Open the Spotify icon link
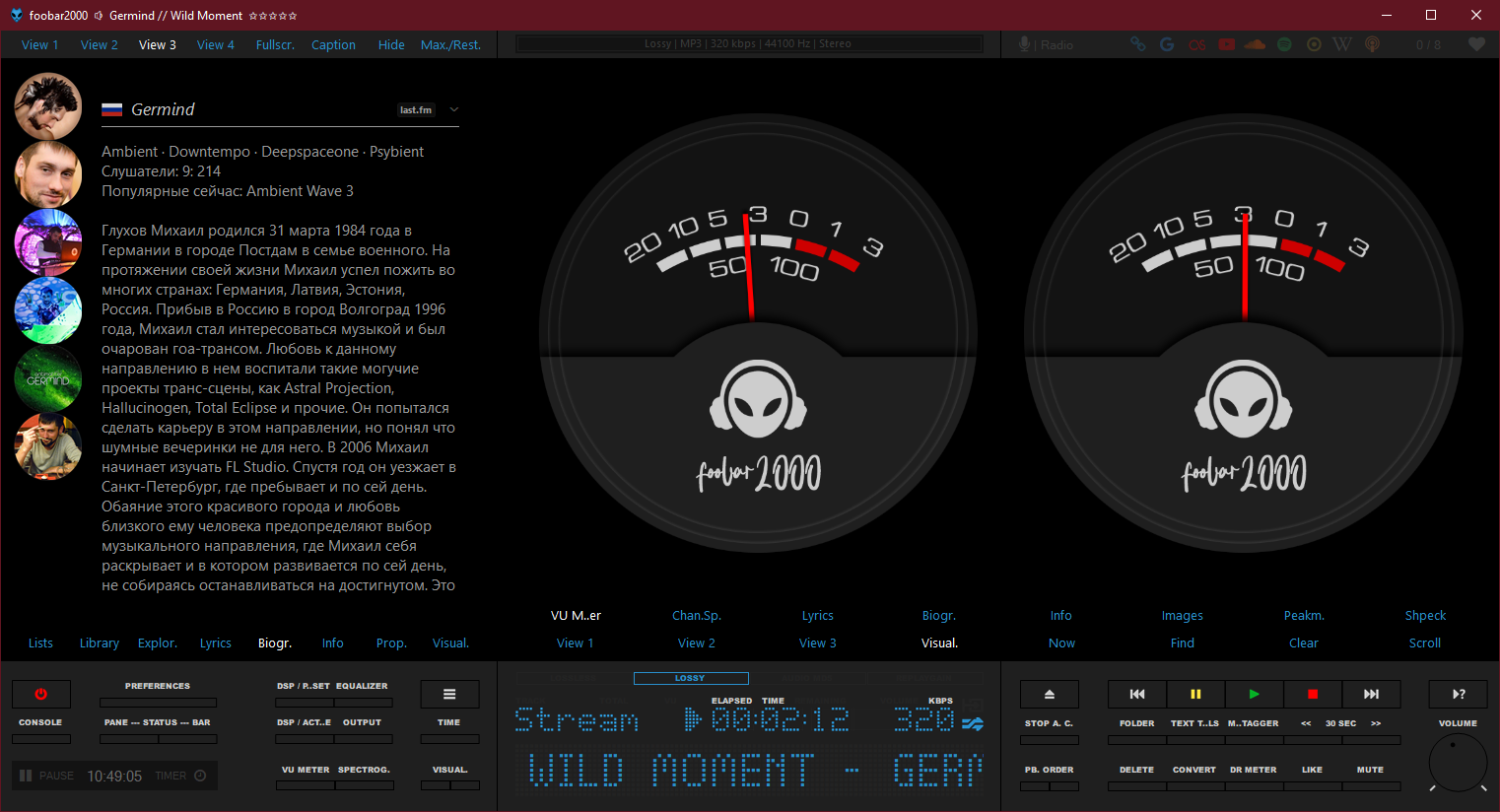Viewport: 1500px width, 812px height. [1284, 44]
